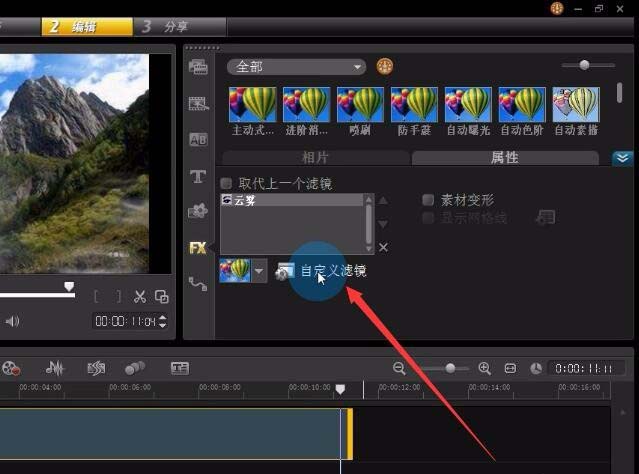Open the Graphics panel

198,211
